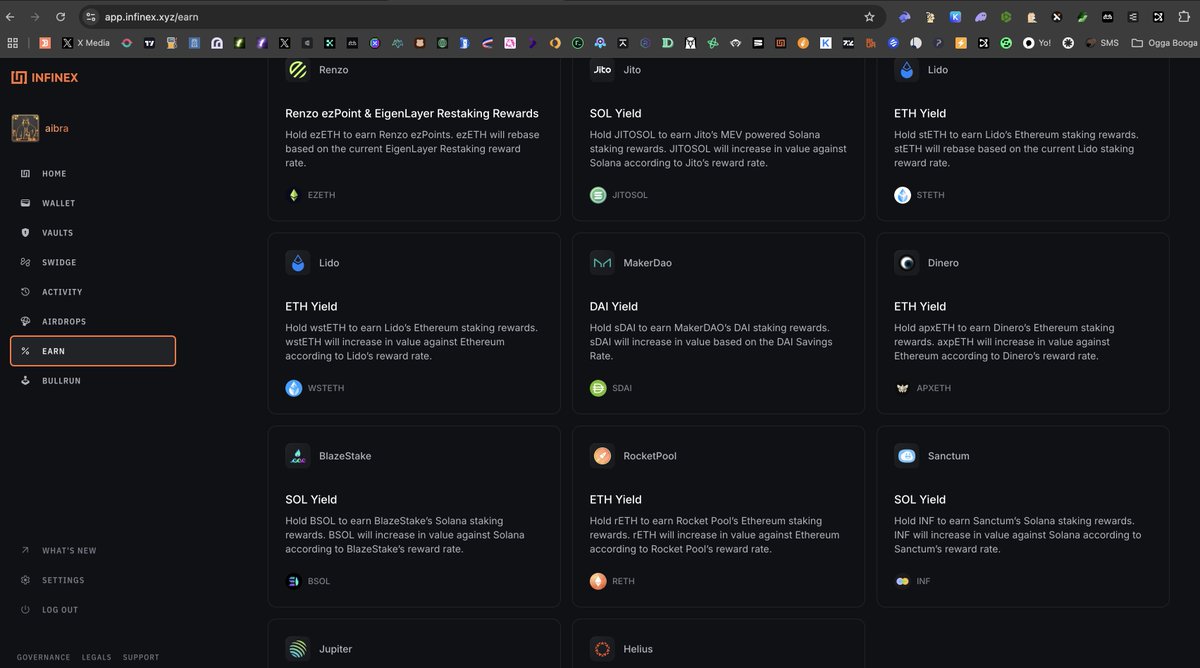Click Log Out

(60, 610)
